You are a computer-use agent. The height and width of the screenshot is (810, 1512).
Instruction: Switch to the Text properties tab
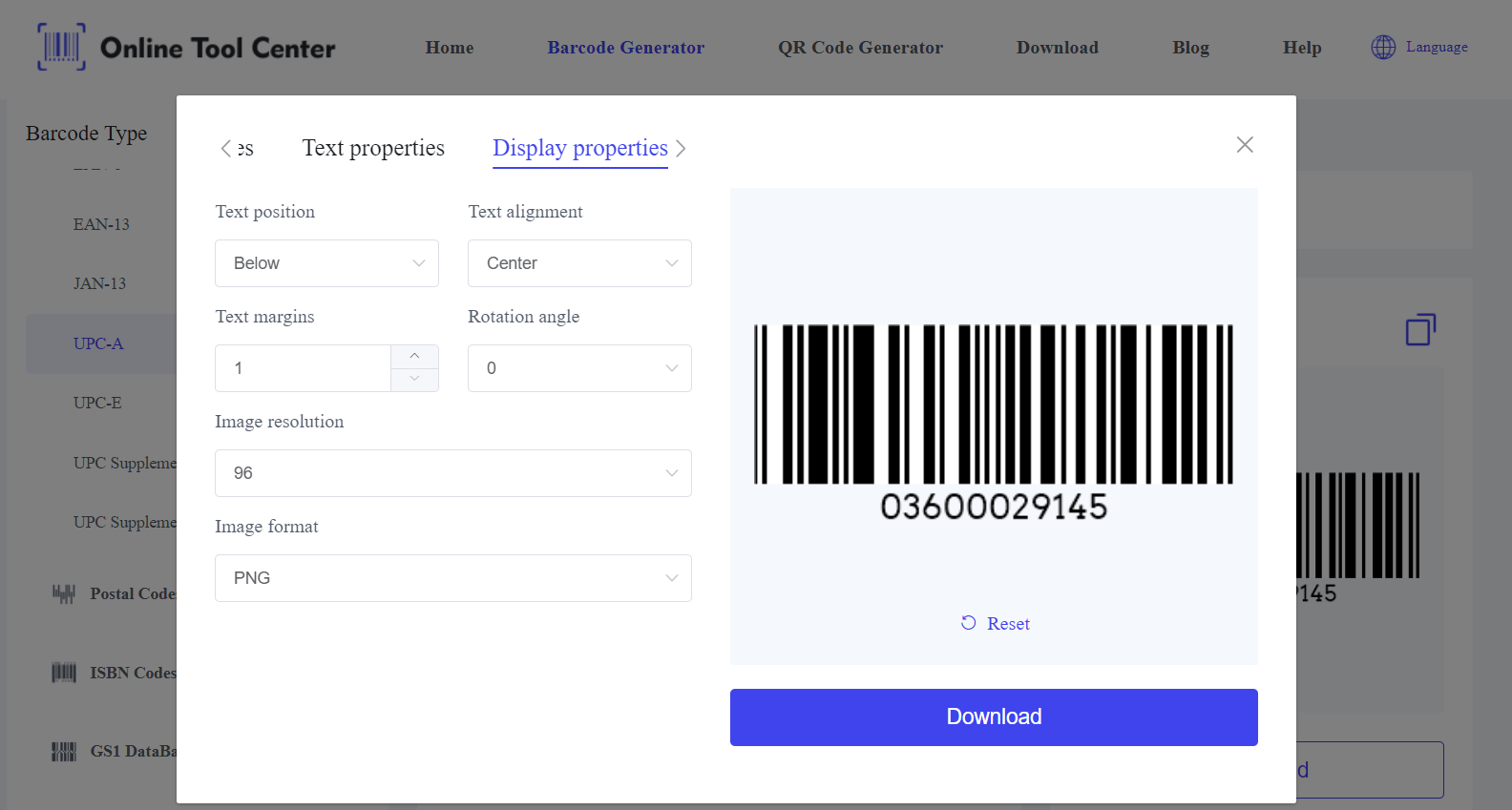[373, 148]
